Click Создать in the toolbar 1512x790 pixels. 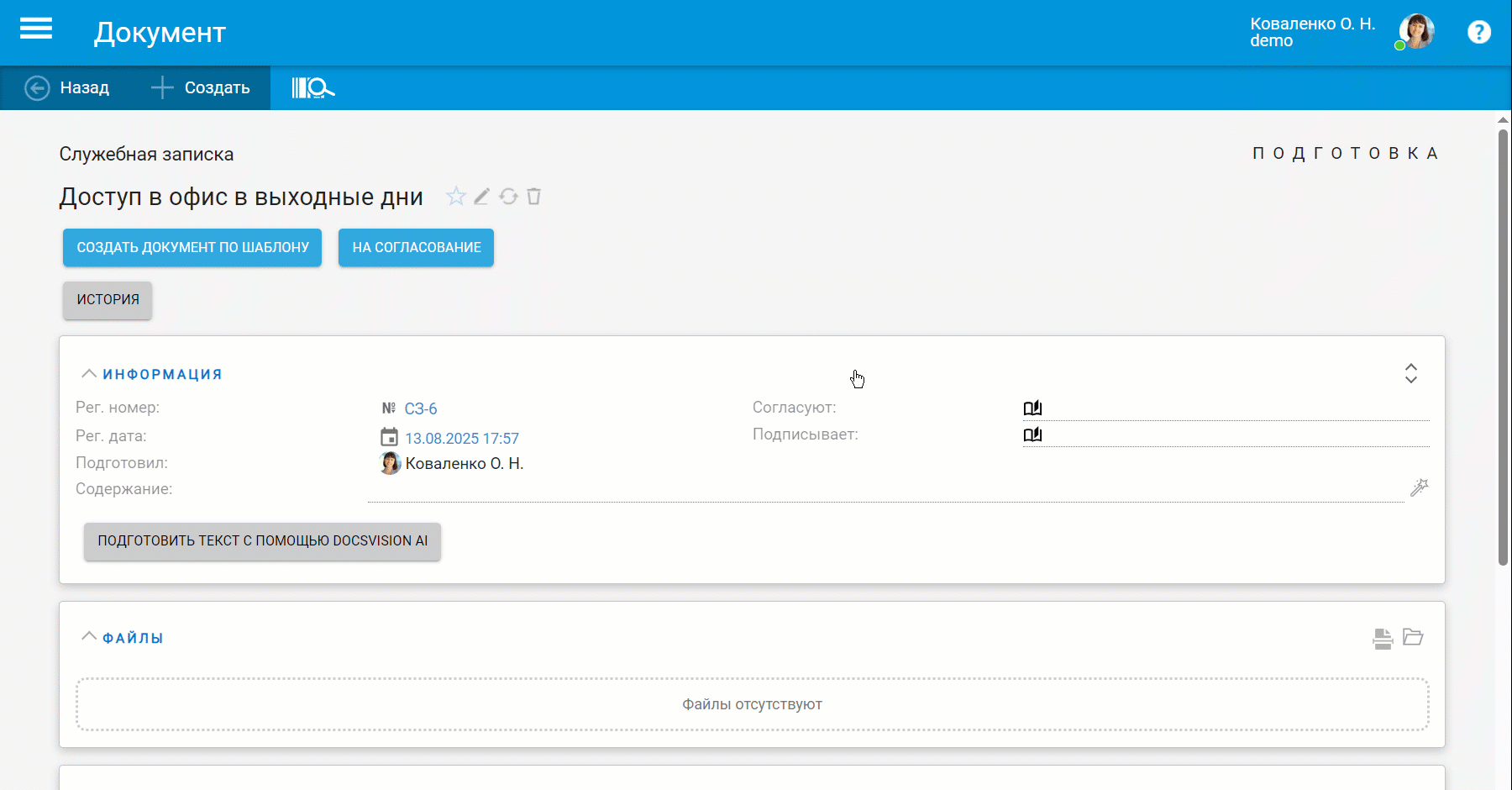click(201, 87)
